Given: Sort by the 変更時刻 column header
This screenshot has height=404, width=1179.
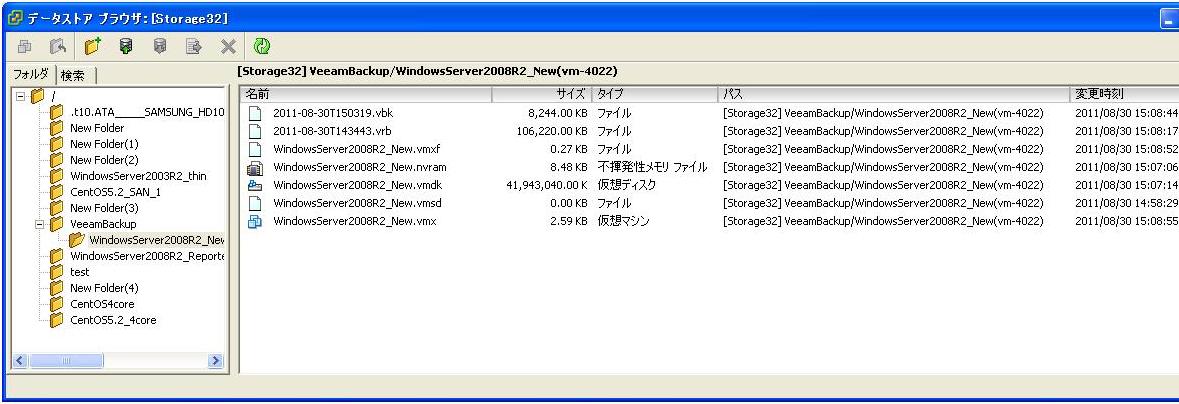Looking at the screenshot, I should tap(1124, 94).
